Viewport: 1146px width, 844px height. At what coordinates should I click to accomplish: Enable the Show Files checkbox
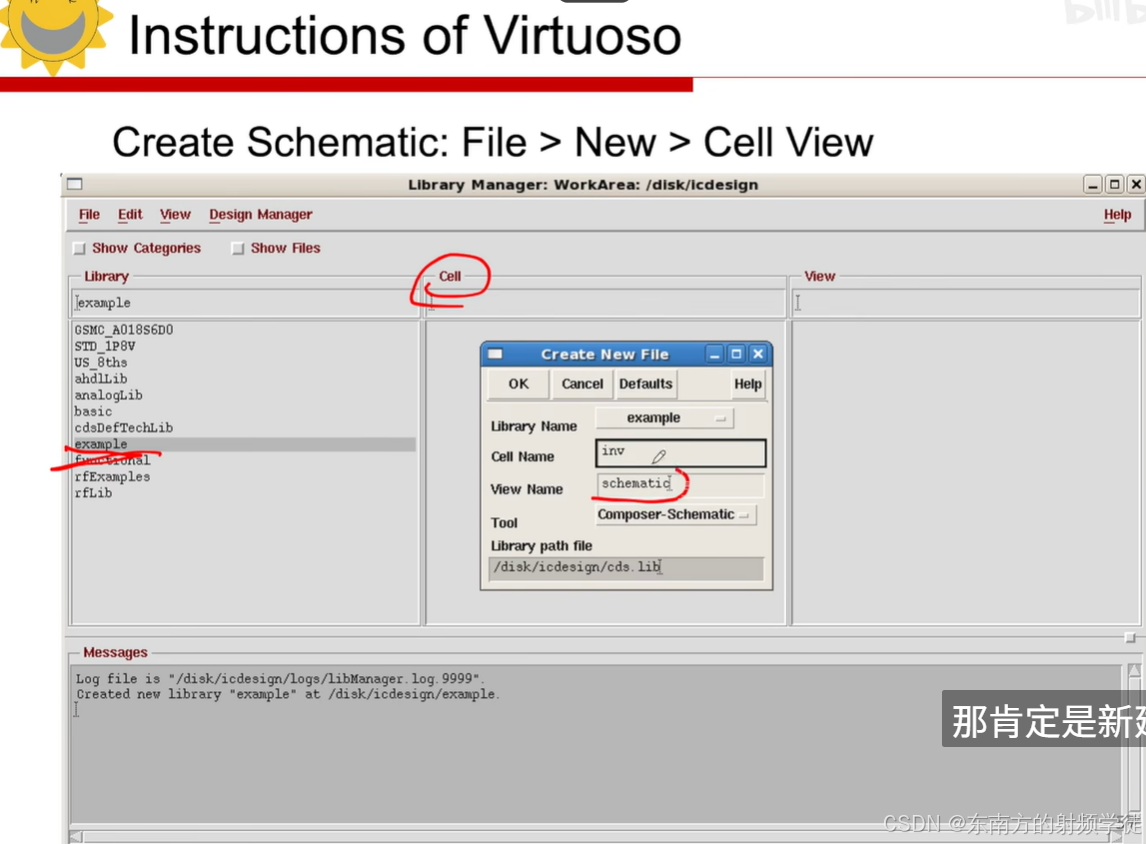238,248
